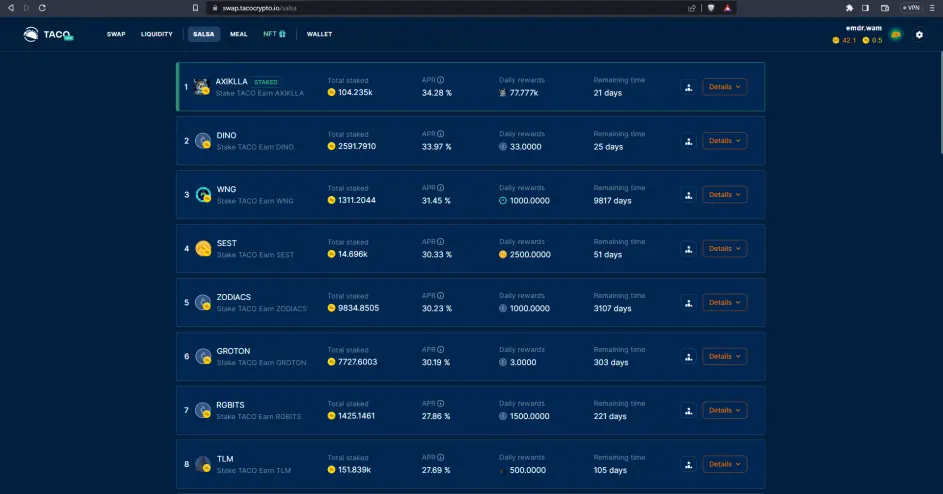
Task: Click the '42.1' balance in header
Action: (x=849, y=40)
